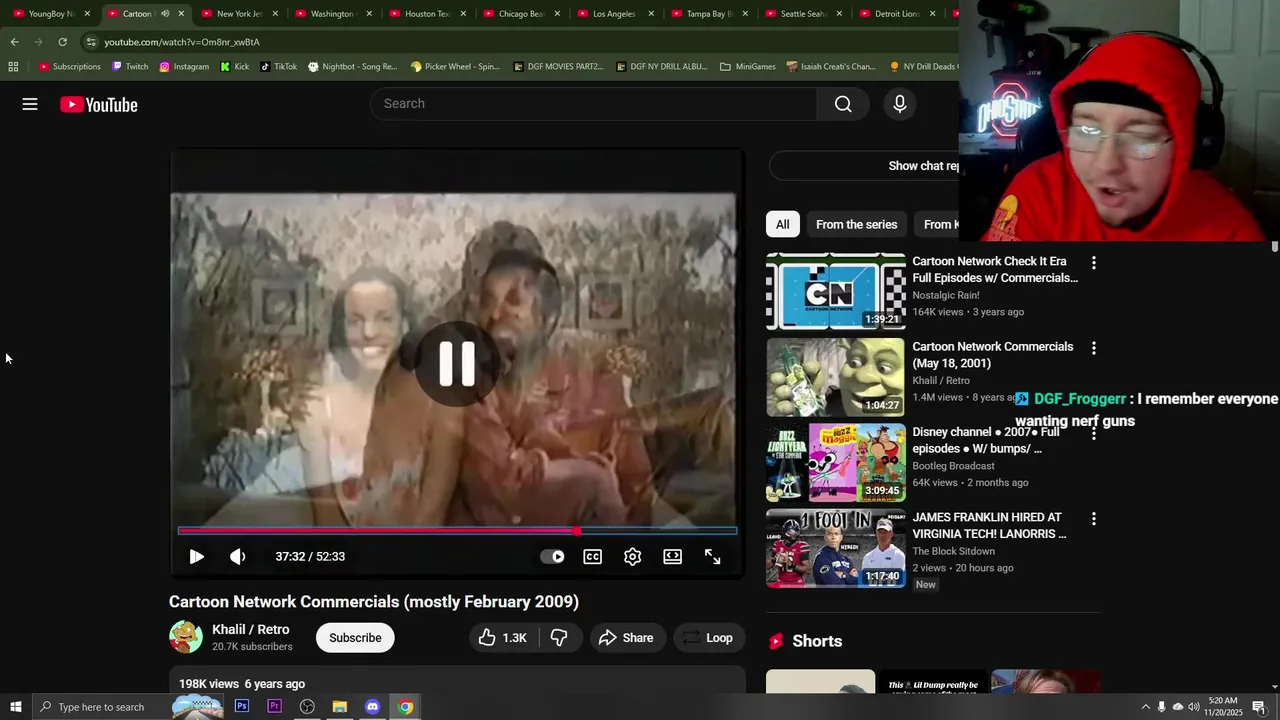Open Disney channel 2007 Full episodes video title
Image resolution: width=1280 pixels, height=720 pixels.
point(986,441)
